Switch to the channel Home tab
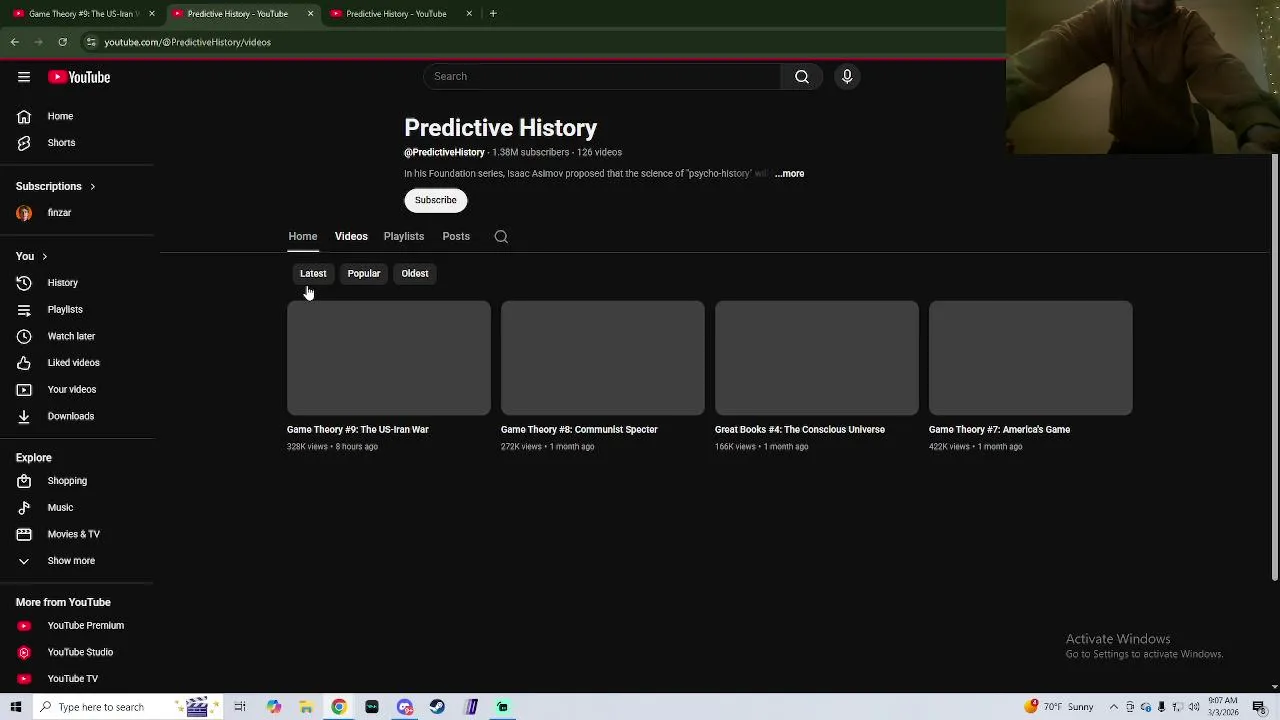This screenshot has width=1280, height=720. (303, 237)
